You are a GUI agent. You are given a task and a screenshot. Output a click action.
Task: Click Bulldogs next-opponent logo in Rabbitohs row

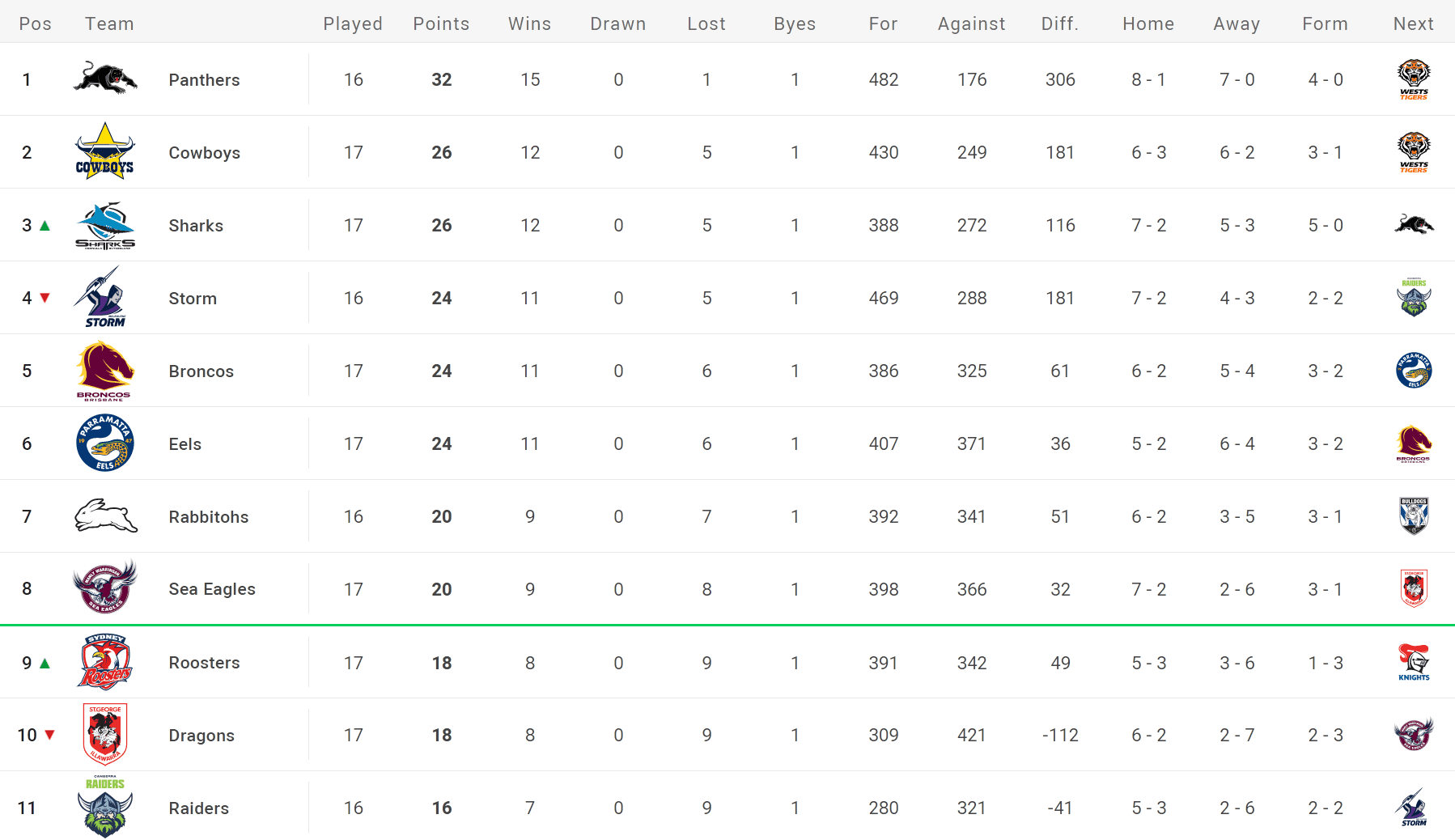pos(1414,515)
